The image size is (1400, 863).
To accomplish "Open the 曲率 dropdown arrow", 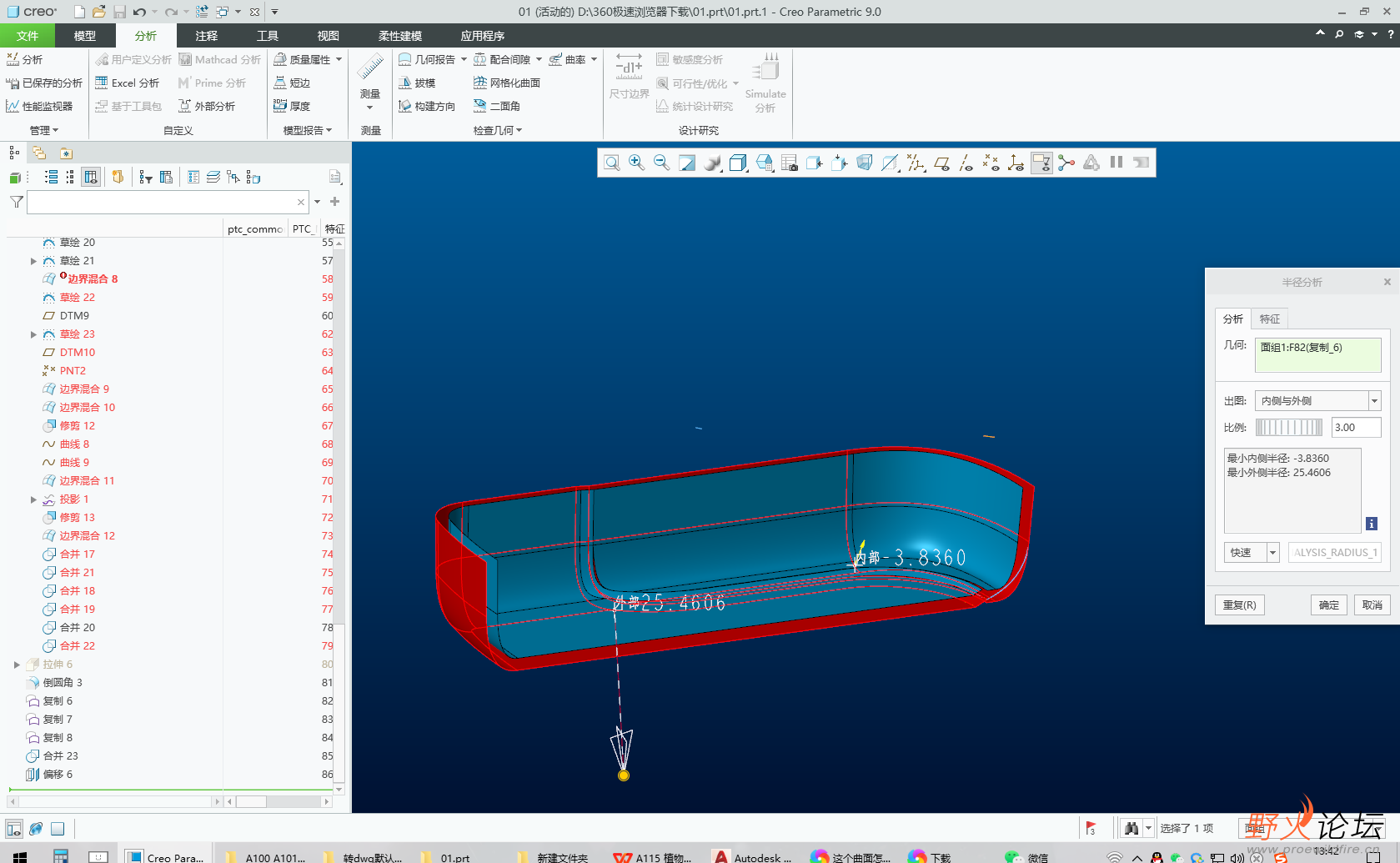I will point(594,59).
